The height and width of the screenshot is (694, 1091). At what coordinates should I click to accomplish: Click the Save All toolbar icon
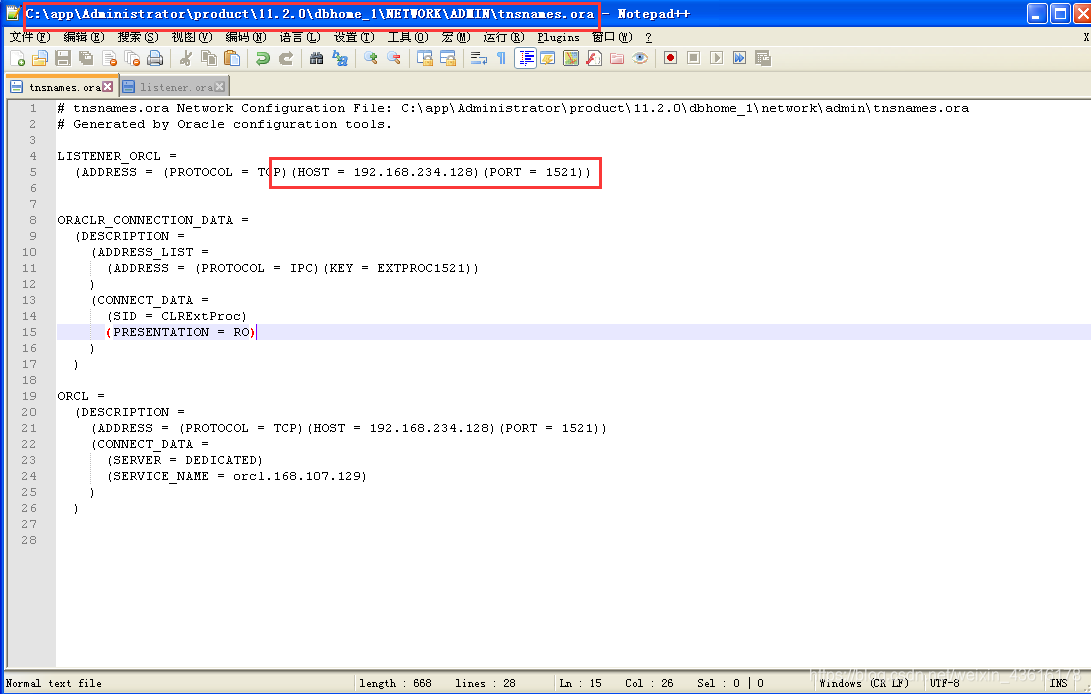click(x=86, y=58)
